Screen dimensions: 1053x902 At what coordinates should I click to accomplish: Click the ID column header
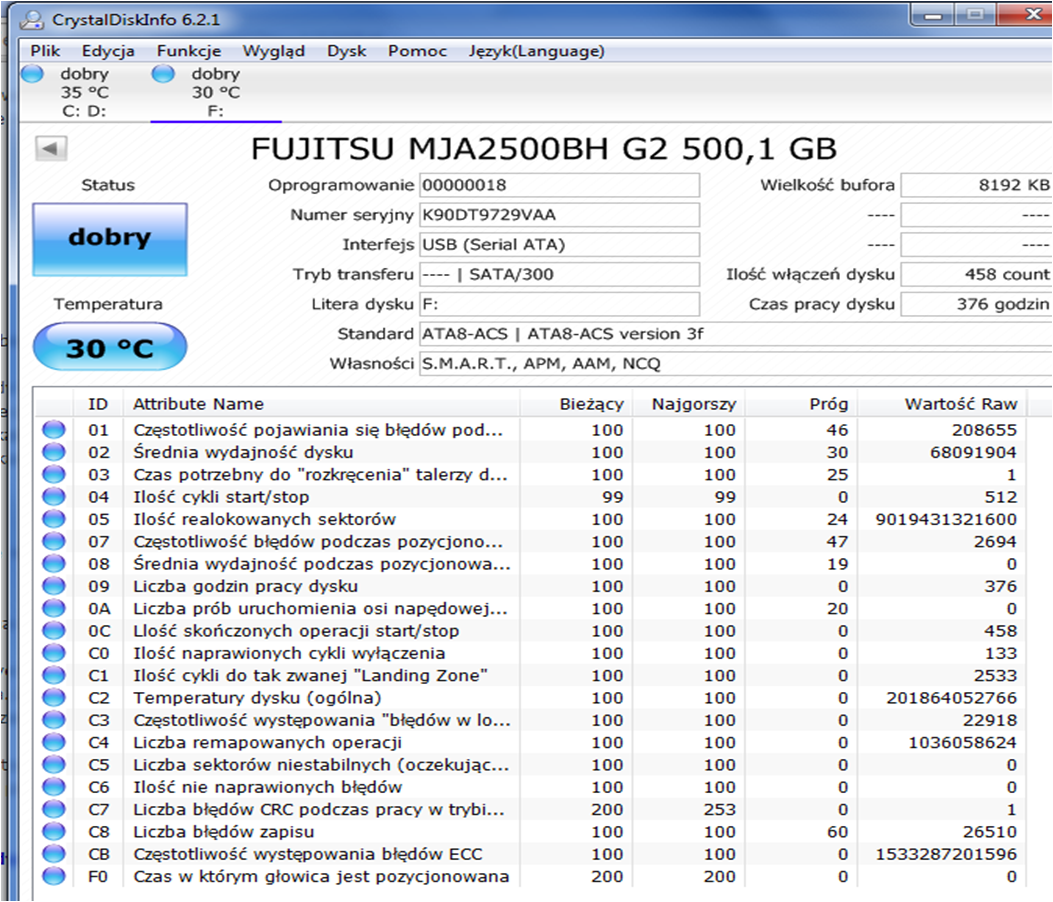tap(98, 404)
